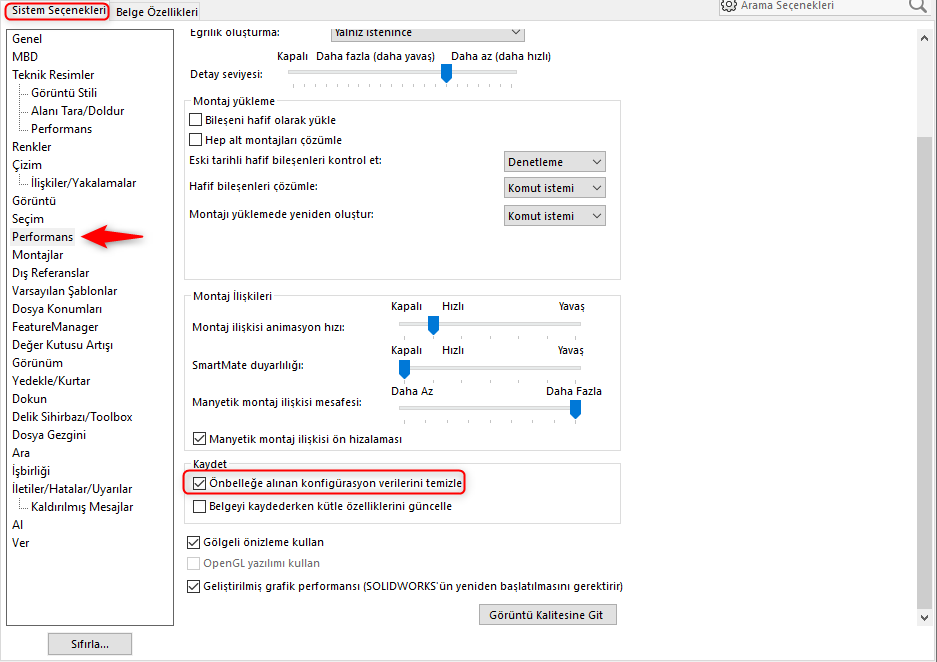Click Detay seviyesi slider handle
This screenshot has width=937, height=662.
(446, 73)
